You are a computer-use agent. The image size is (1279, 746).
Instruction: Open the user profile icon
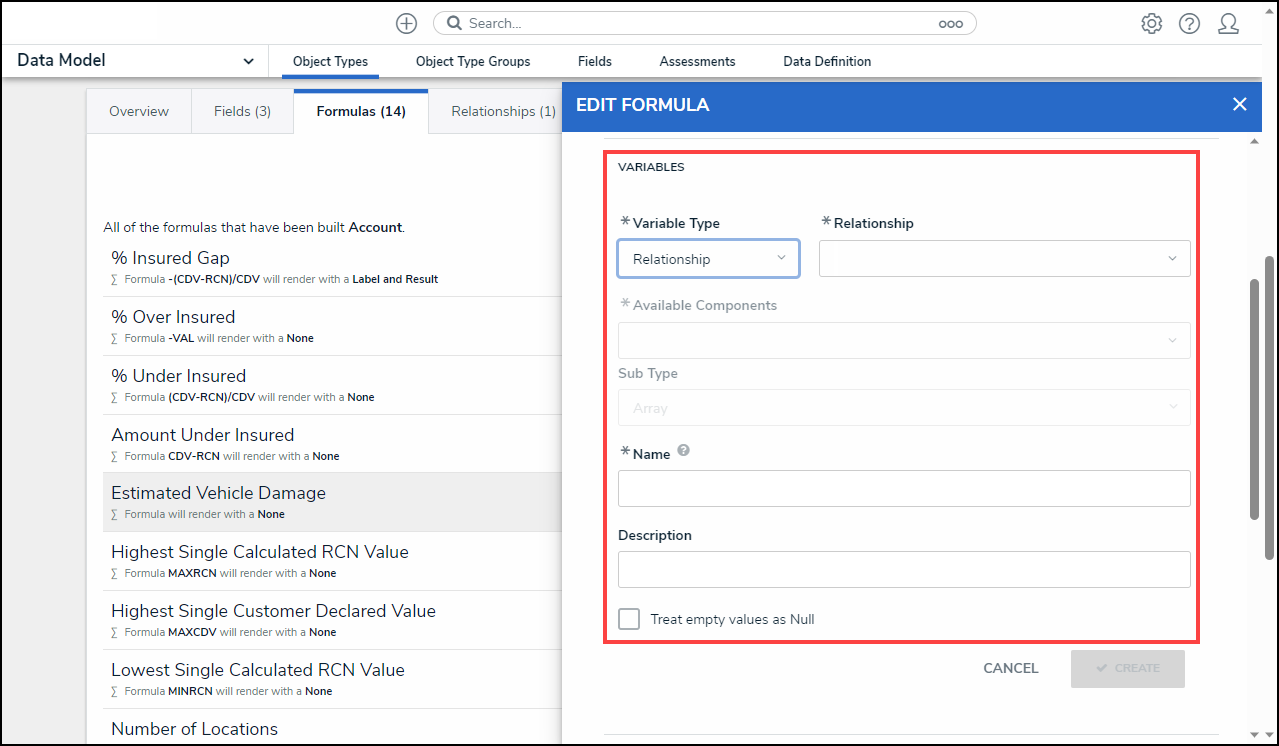1228,23
